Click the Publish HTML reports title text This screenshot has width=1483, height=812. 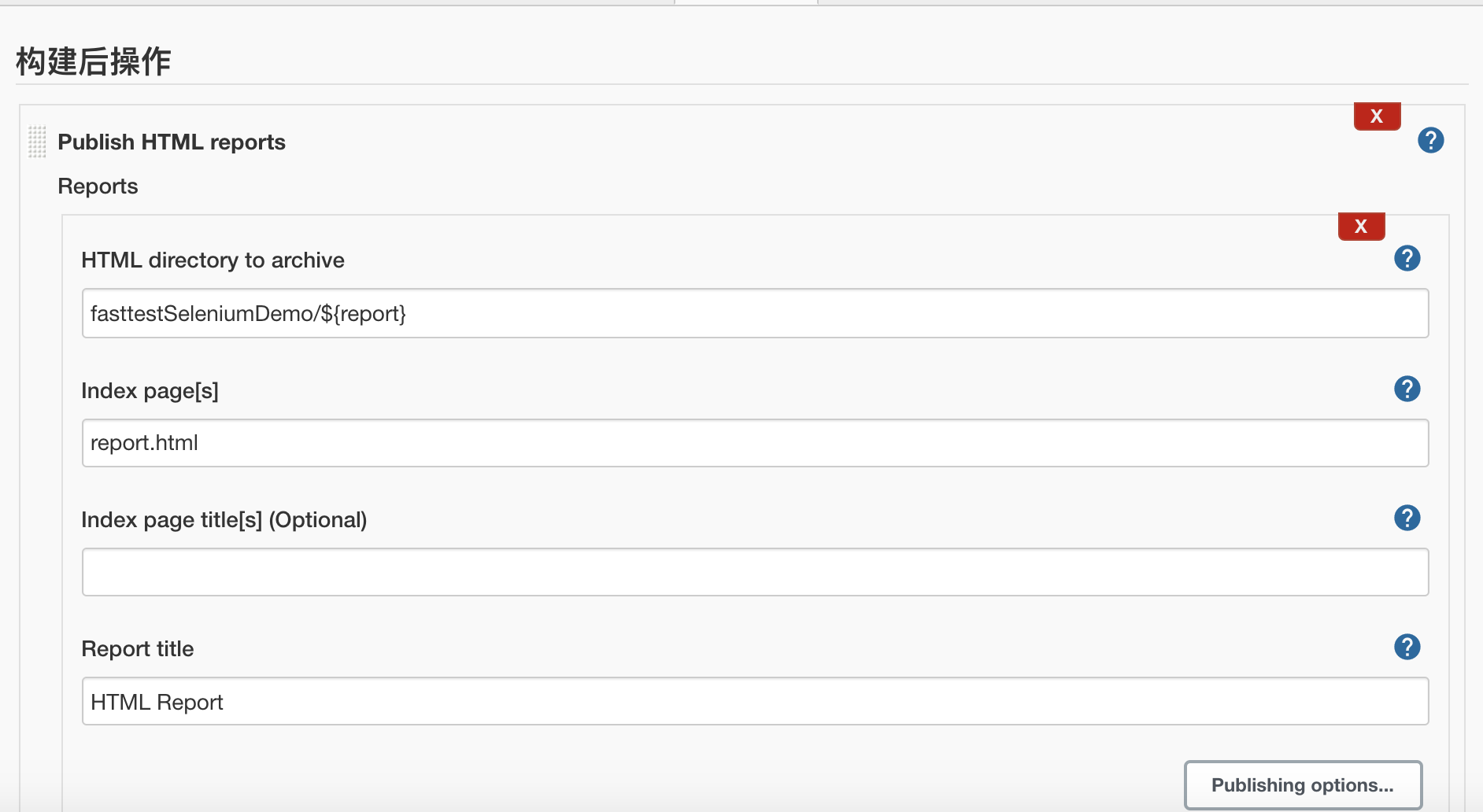click(x=172, y=142)
